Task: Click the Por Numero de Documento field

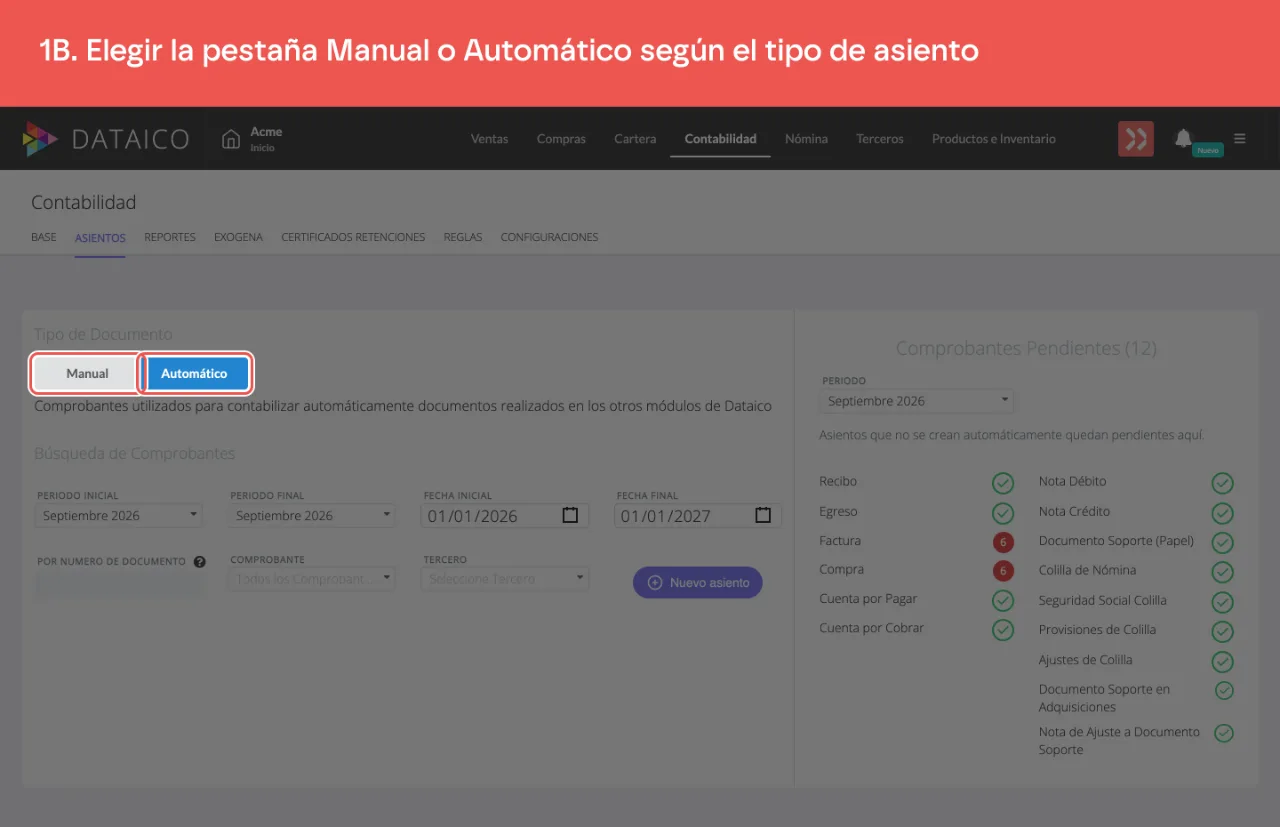Action: [x=121, y=584]
